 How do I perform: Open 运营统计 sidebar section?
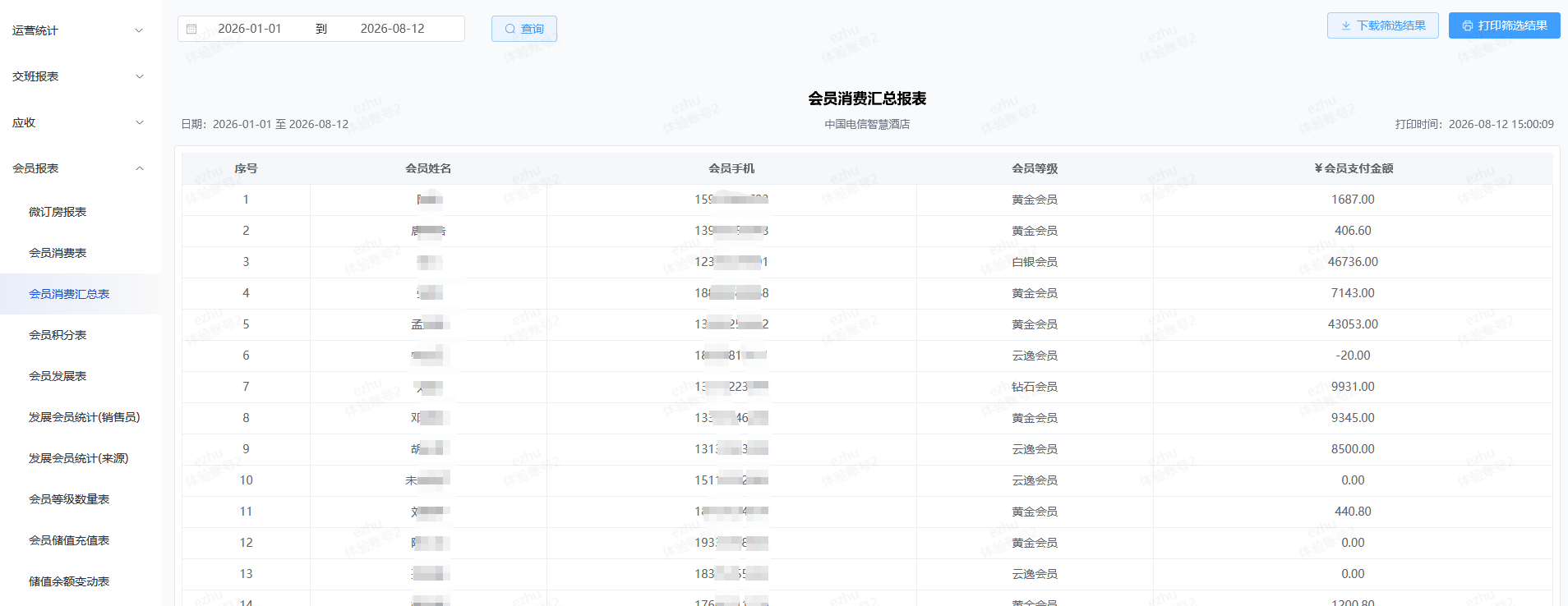tap(80, 30)
